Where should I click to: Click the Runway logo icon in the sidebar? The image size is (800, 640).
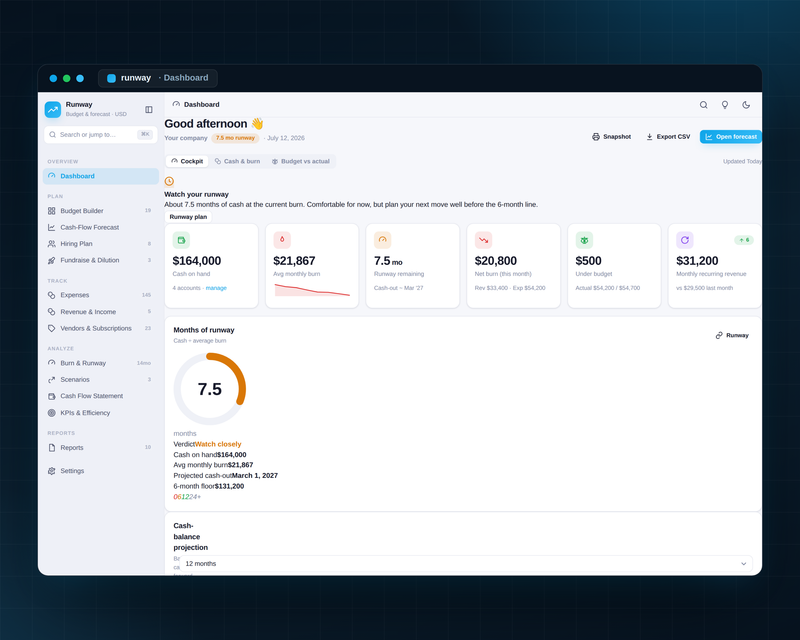point(53,109)
